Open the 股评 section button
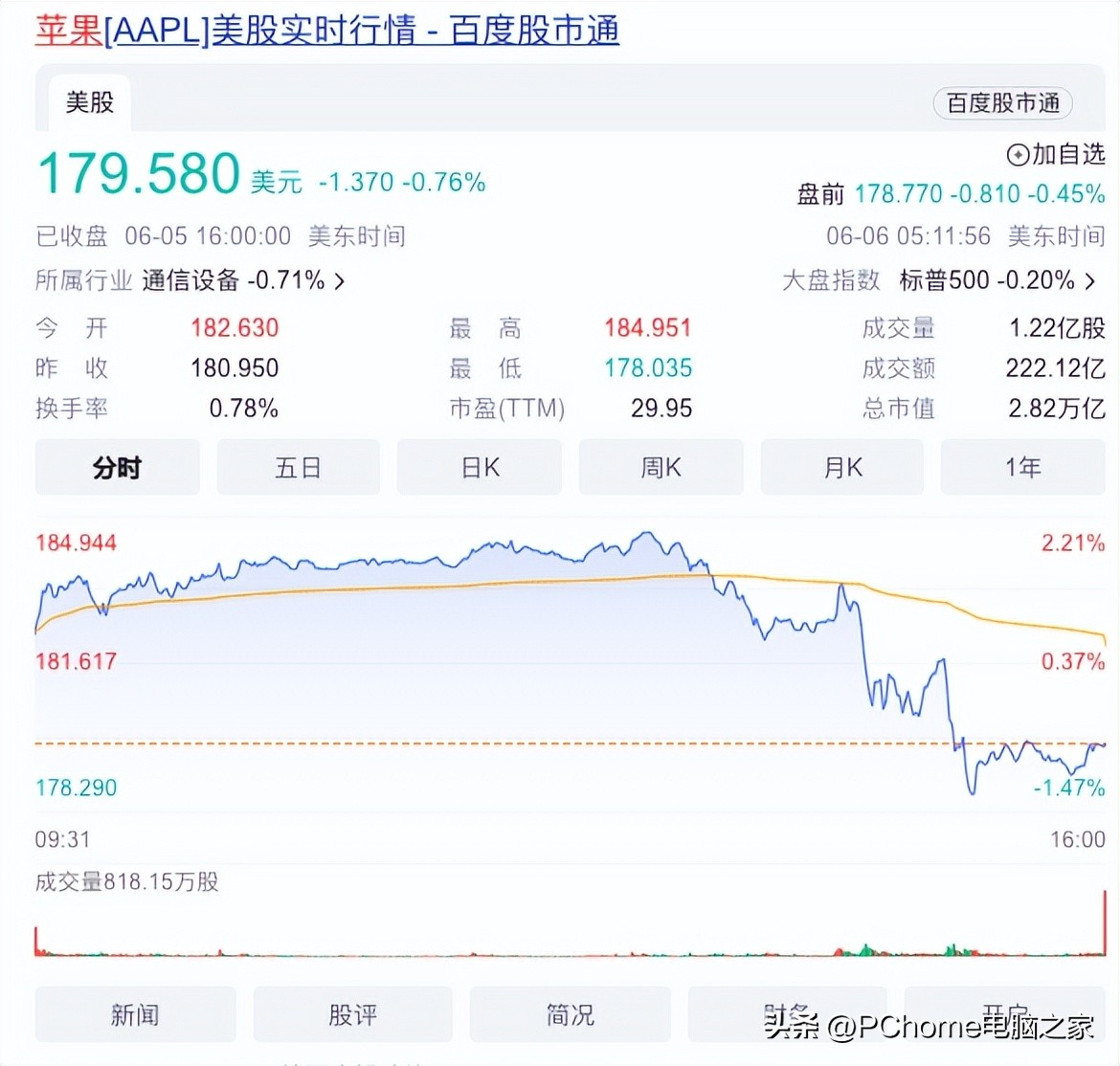1120x1066 pixels. pyautogui.click(x=353, y=1014)
